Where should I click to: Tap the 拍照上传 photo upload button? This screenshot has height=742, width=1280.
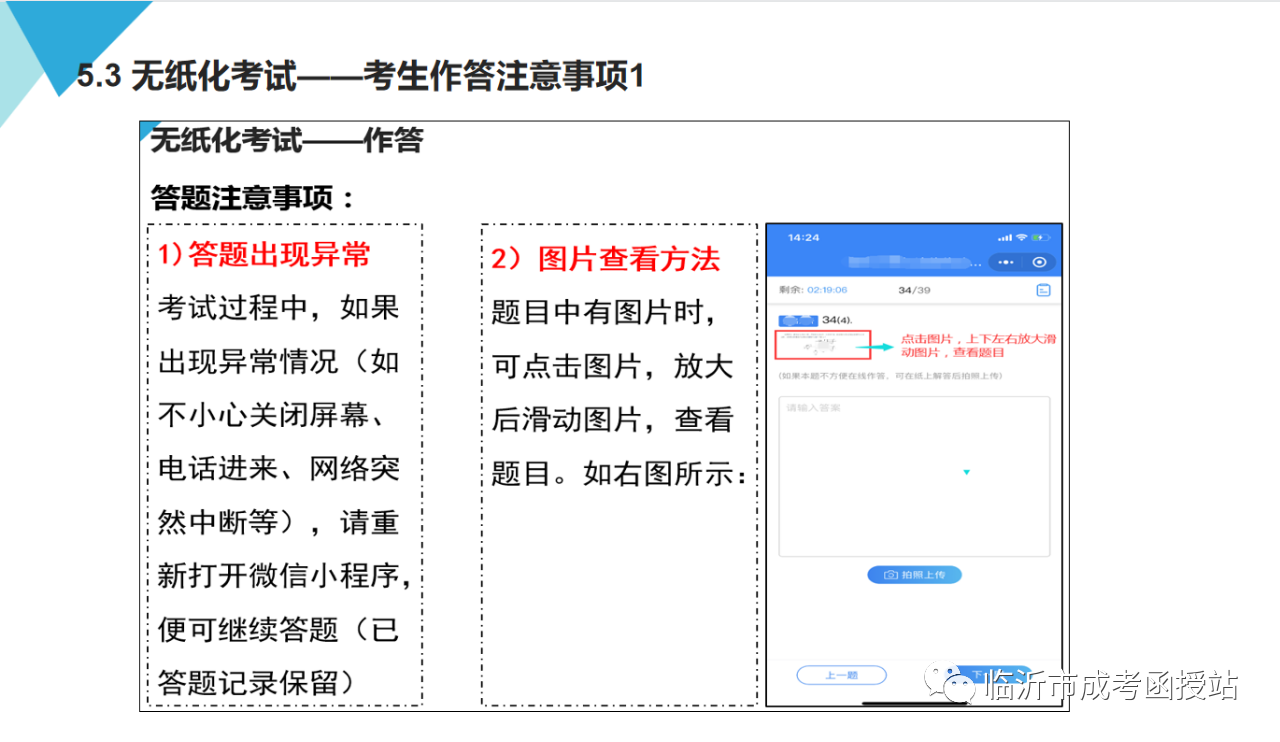coord(914,575)
